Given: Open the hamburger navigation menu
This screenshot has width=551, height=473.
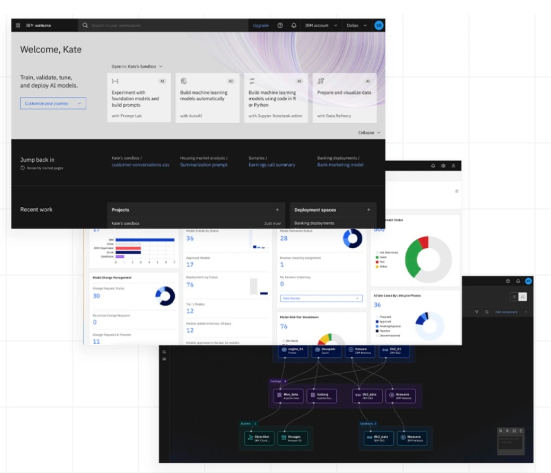Looking at the screenshot, I should [x=18, y=25].
